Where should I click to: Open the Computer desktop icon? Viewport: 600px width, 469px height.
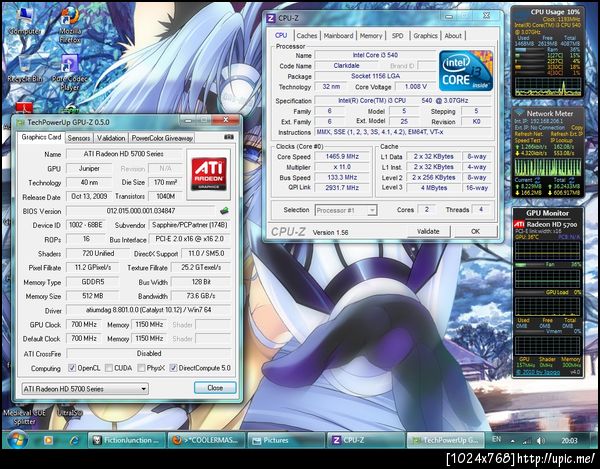[x=24, y=21]
